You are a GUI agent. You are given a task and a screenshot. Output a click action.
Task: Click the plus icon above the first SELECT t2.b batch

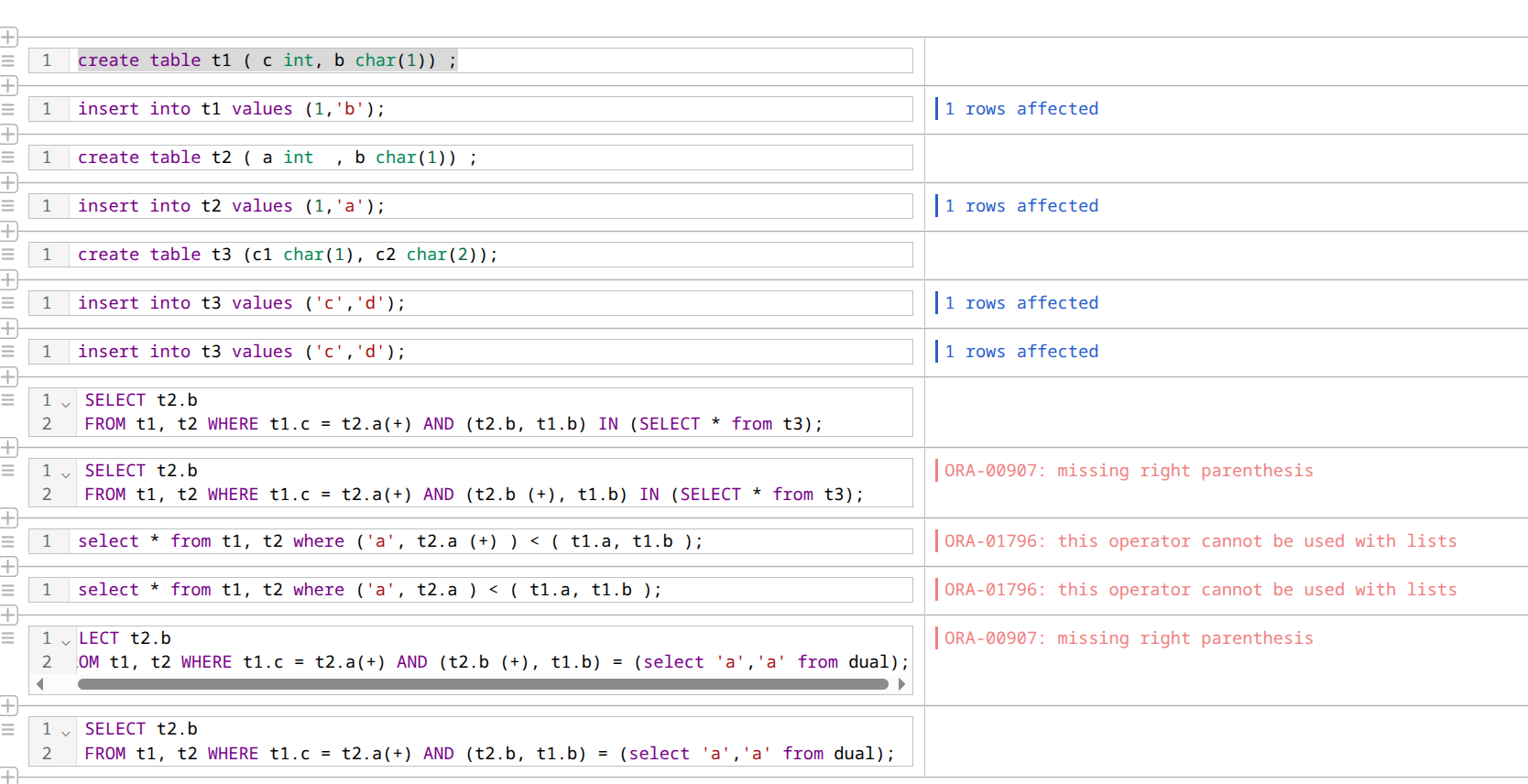tap(8, 376)
